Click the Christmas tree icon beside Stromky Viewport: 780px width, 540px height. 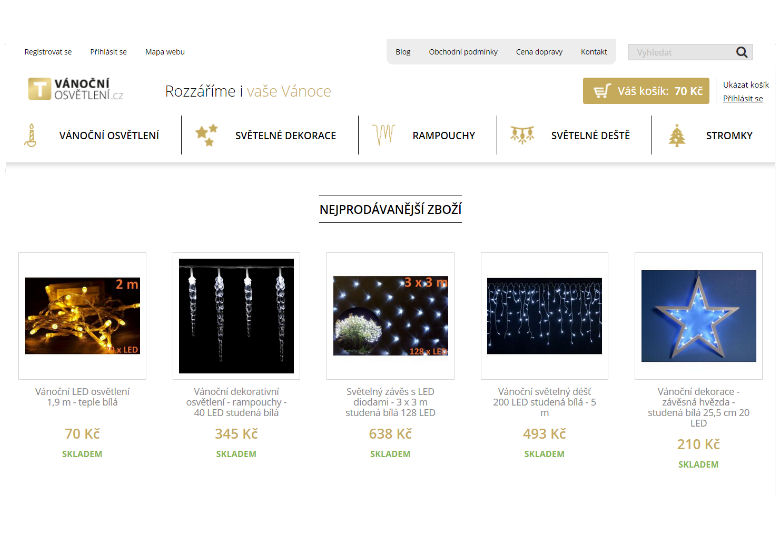[x=677, y=135]
